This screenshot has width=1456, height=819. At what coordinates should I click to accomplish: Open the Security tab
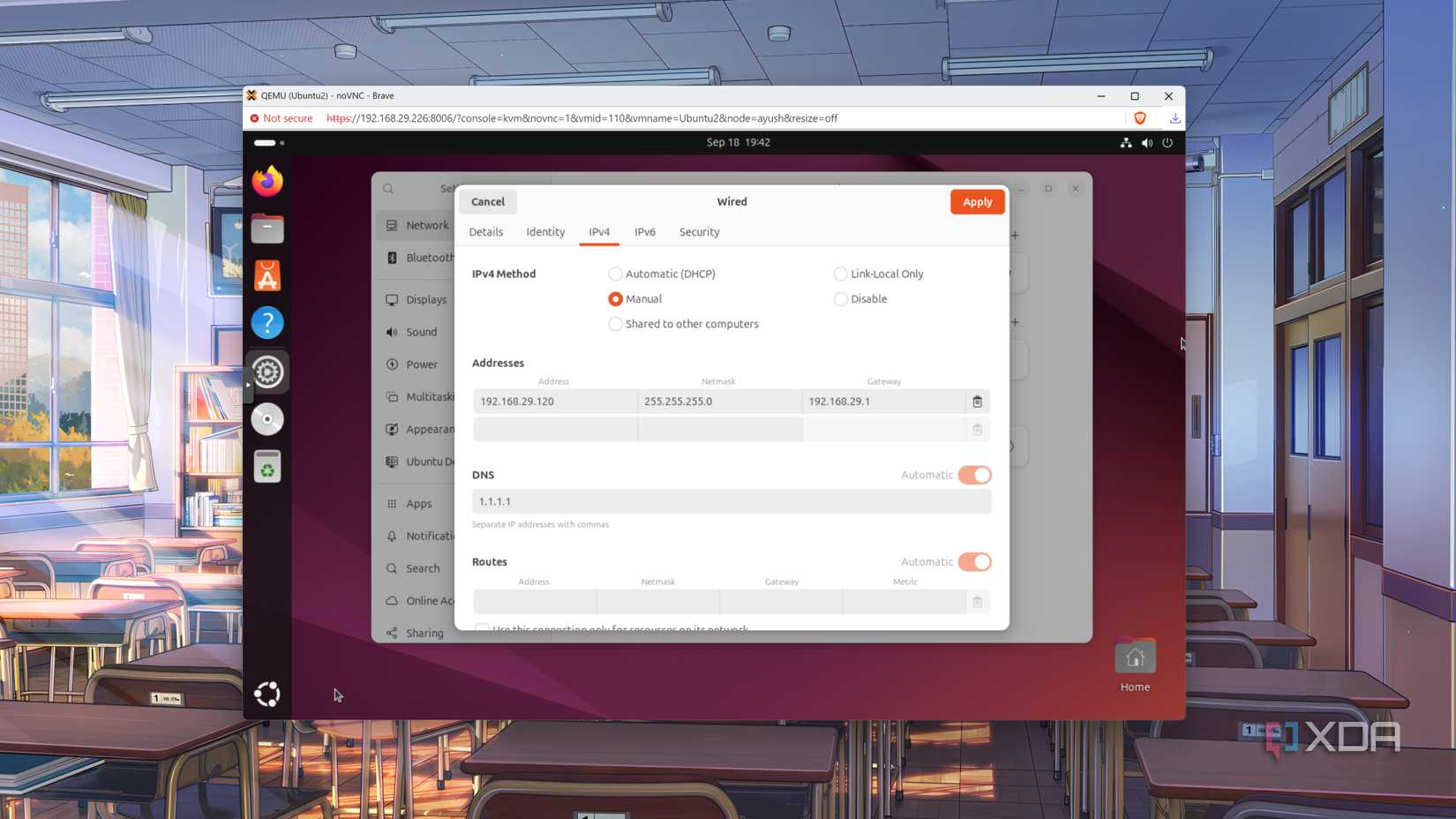(698, 231)
